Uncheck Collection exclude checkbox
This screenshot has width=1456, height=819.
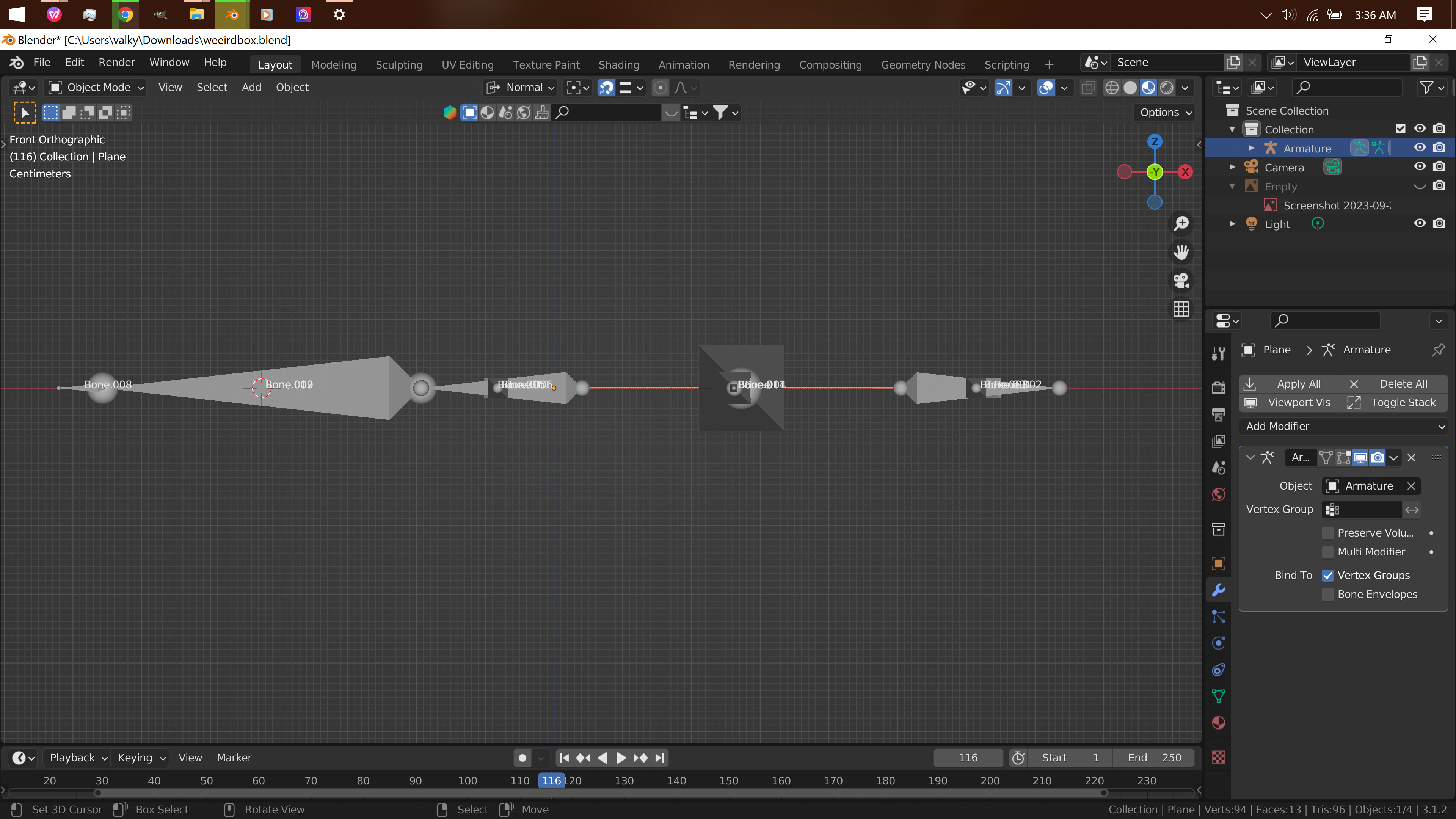[1401, 129]
